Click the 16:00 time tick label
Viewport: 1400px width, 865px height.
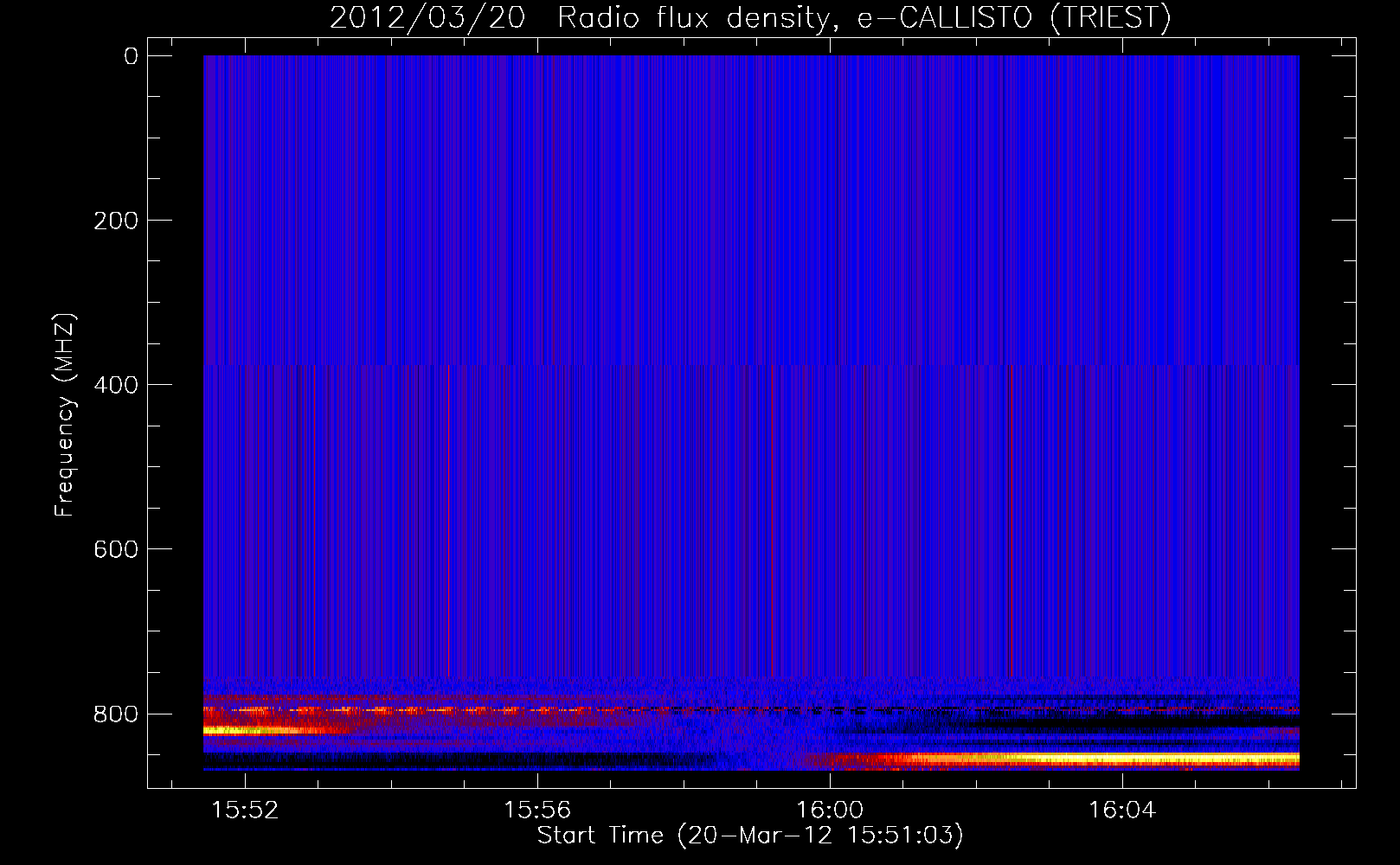point(830,811)
